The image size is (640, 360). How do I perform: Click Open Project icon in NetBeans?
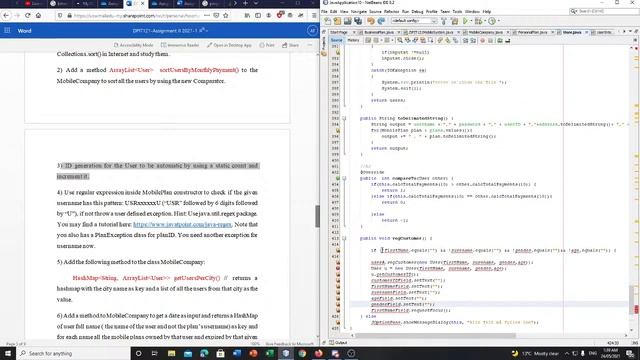click(x=347, y=21)
